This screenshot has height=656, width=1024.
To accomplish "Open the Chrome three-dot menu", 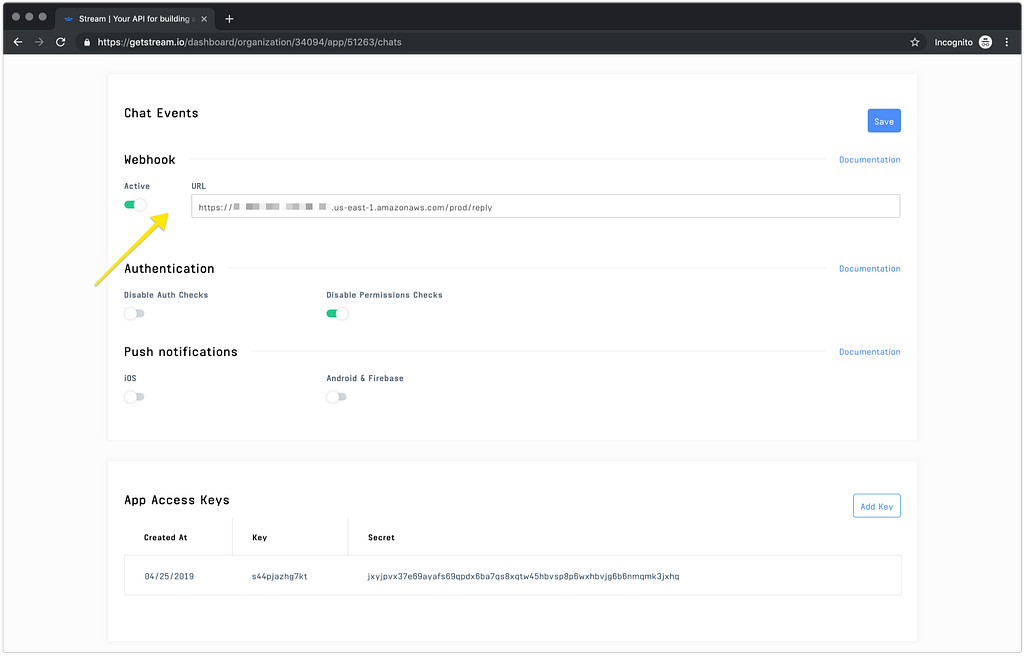I will (x=1006, y=42).
